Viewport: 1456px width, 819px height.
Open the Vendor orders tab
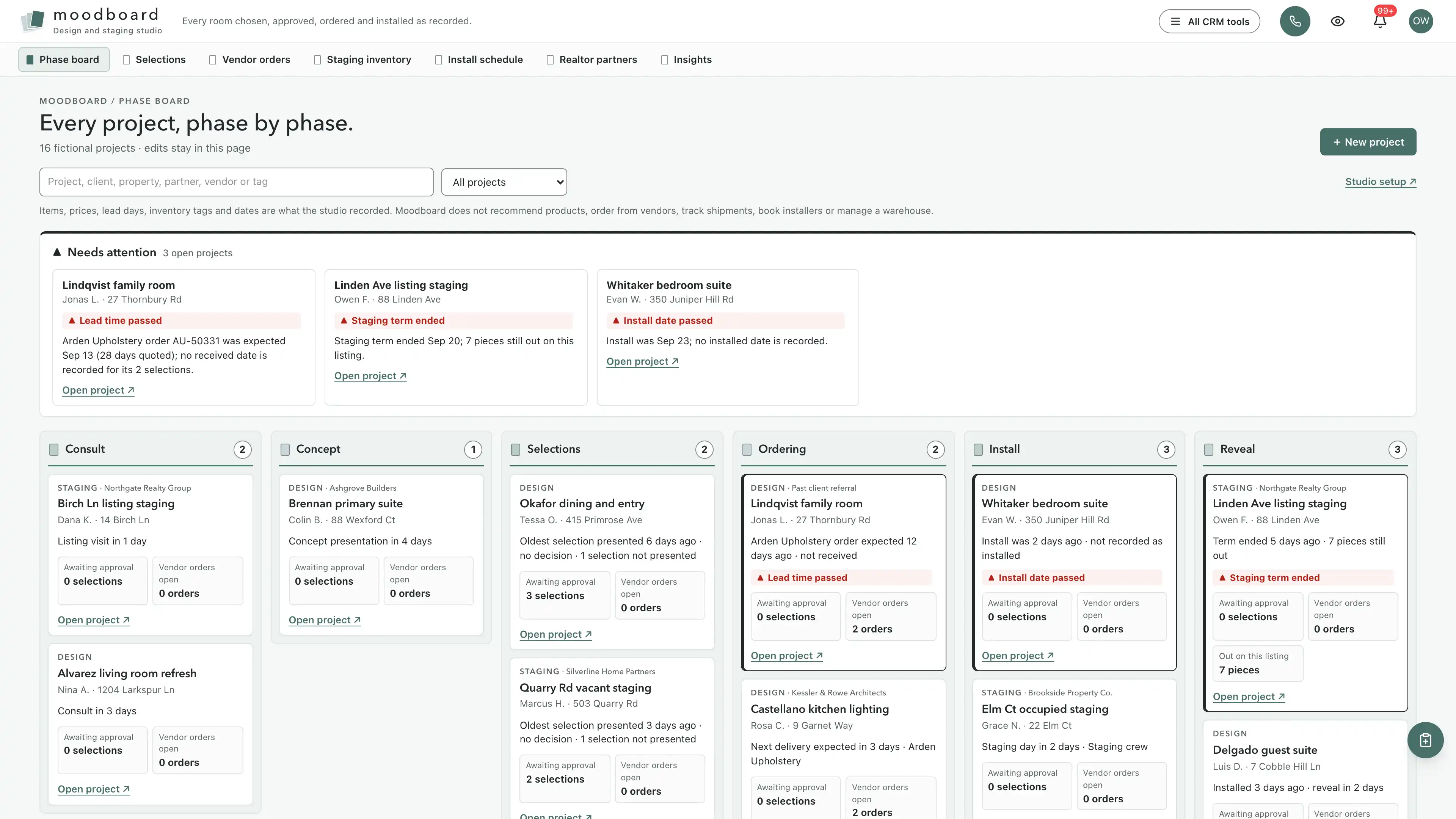(250, 60)
